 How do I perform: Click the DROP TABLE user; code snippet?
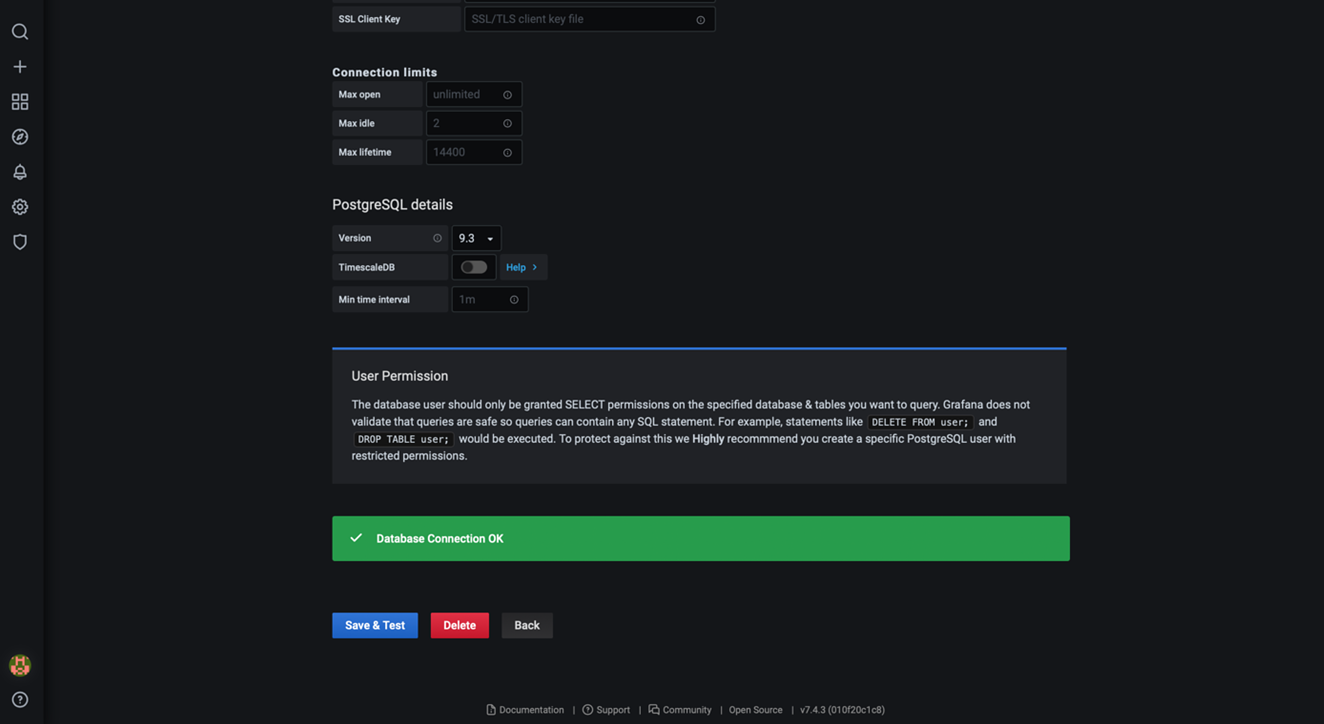tap(404, 439)
